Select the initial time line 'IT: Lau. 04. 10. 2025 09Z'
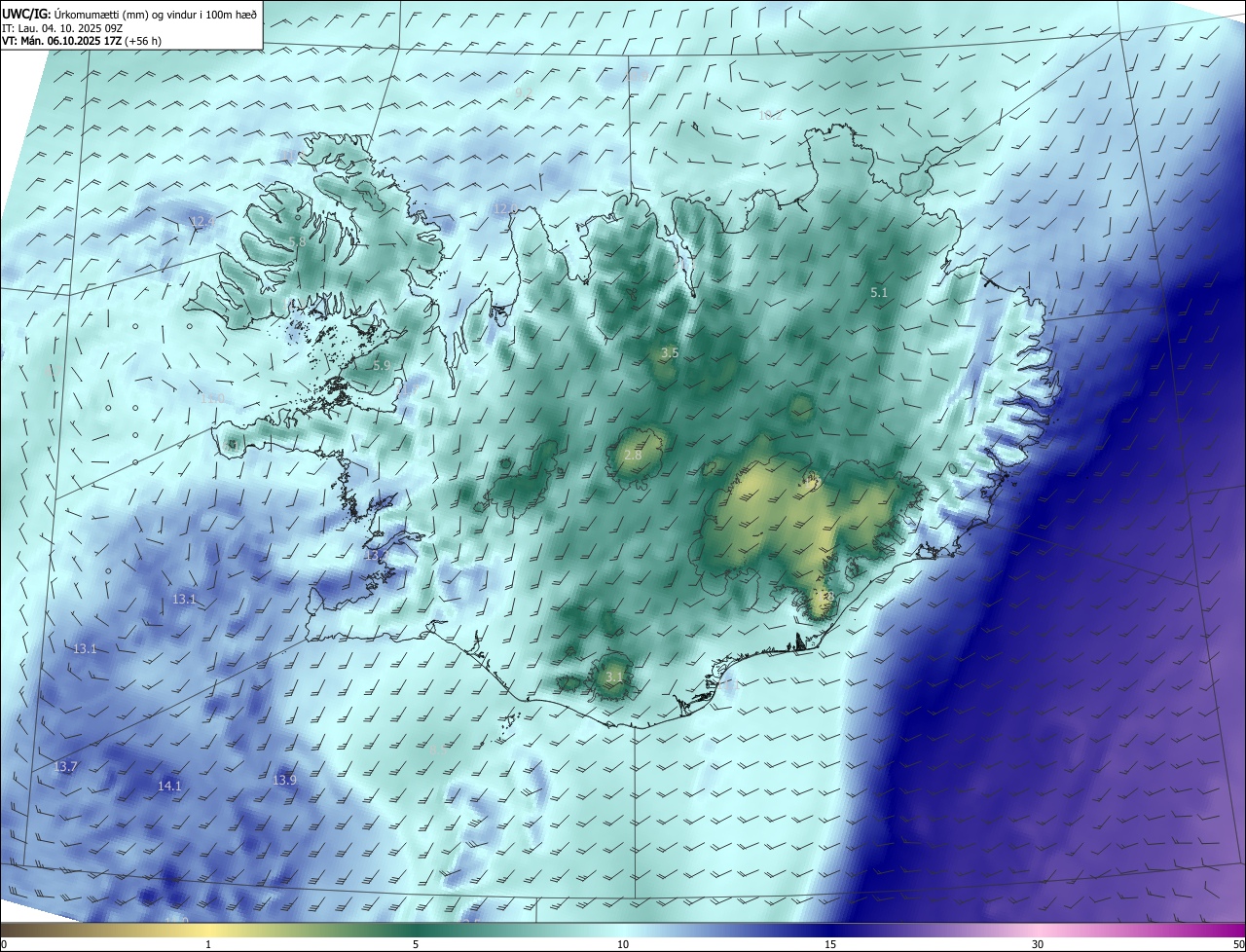Screen dimensions: 1246x952 click(x=62, y=28)
